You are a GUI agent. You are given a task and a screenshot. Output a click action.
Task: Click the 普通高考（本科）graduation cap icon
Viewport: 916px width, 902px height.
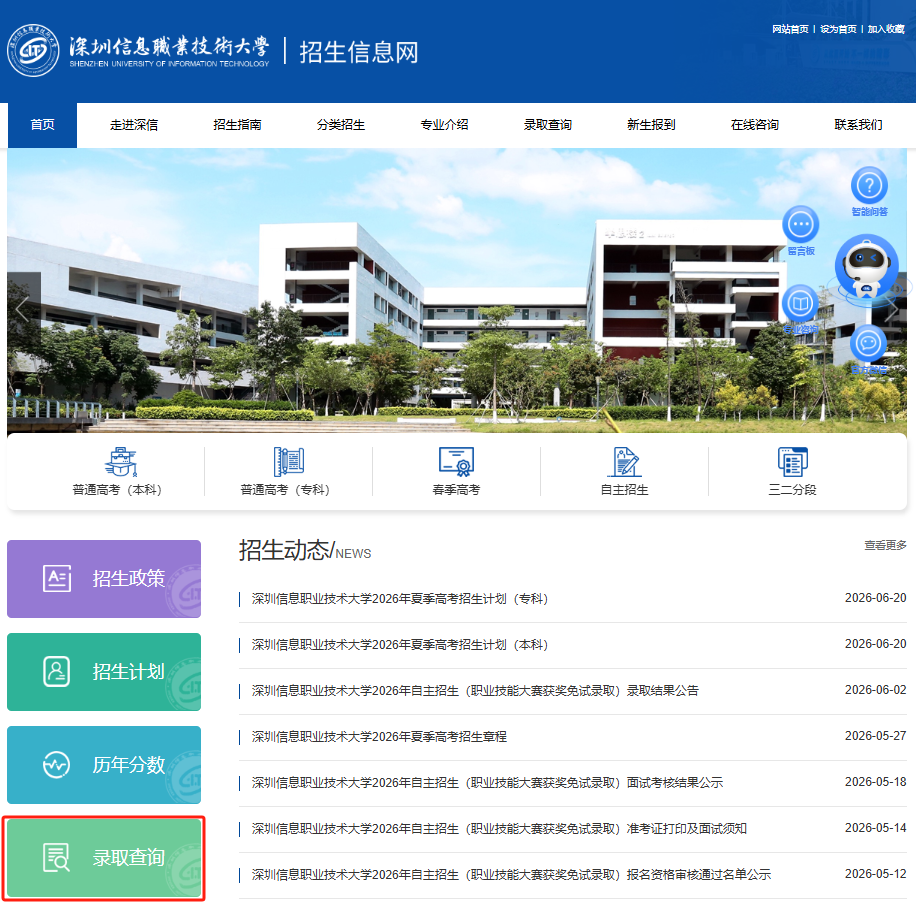pyautogui.click(x=121, y=462)
